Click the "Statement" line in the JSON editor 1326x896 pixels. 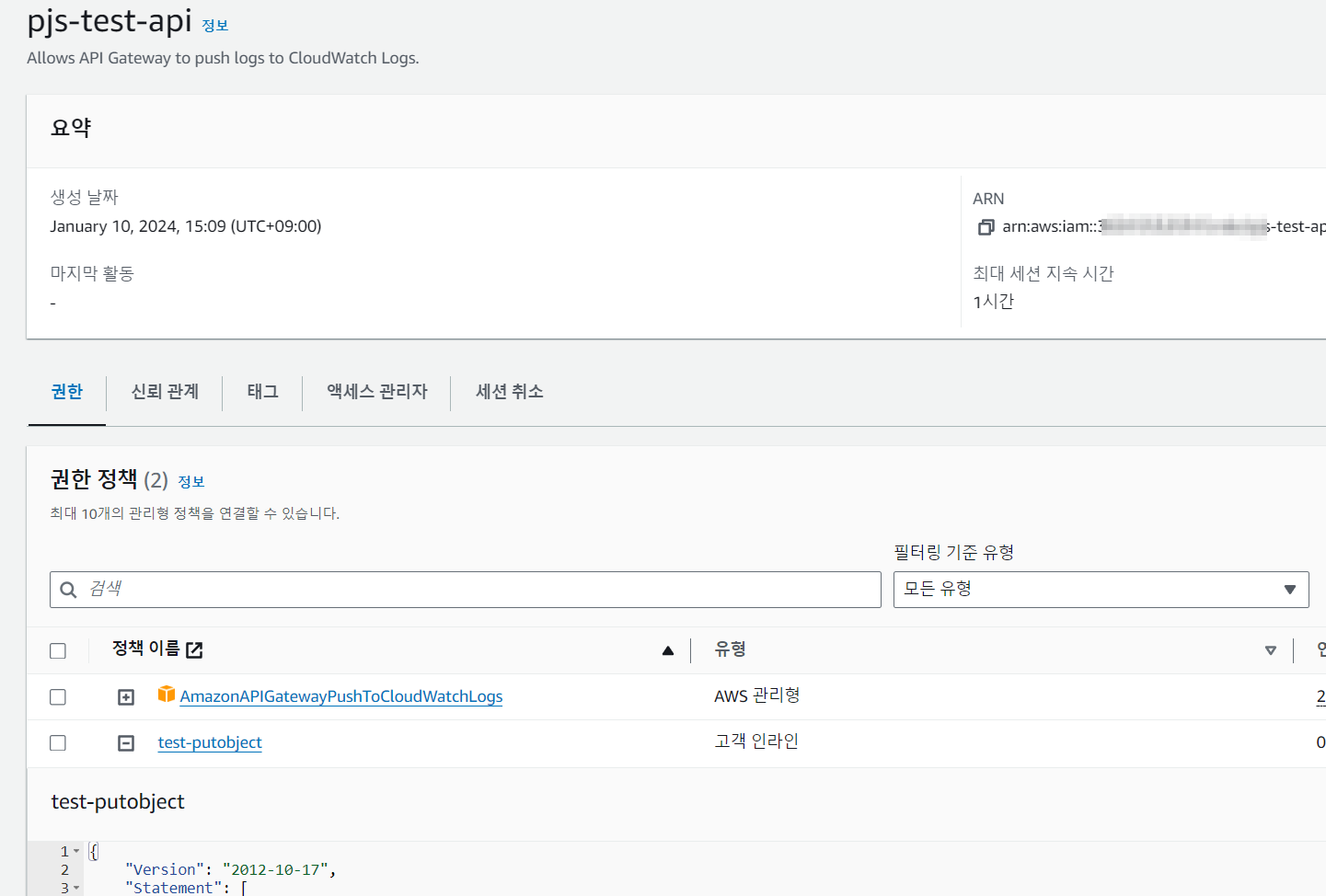point(187,889)
